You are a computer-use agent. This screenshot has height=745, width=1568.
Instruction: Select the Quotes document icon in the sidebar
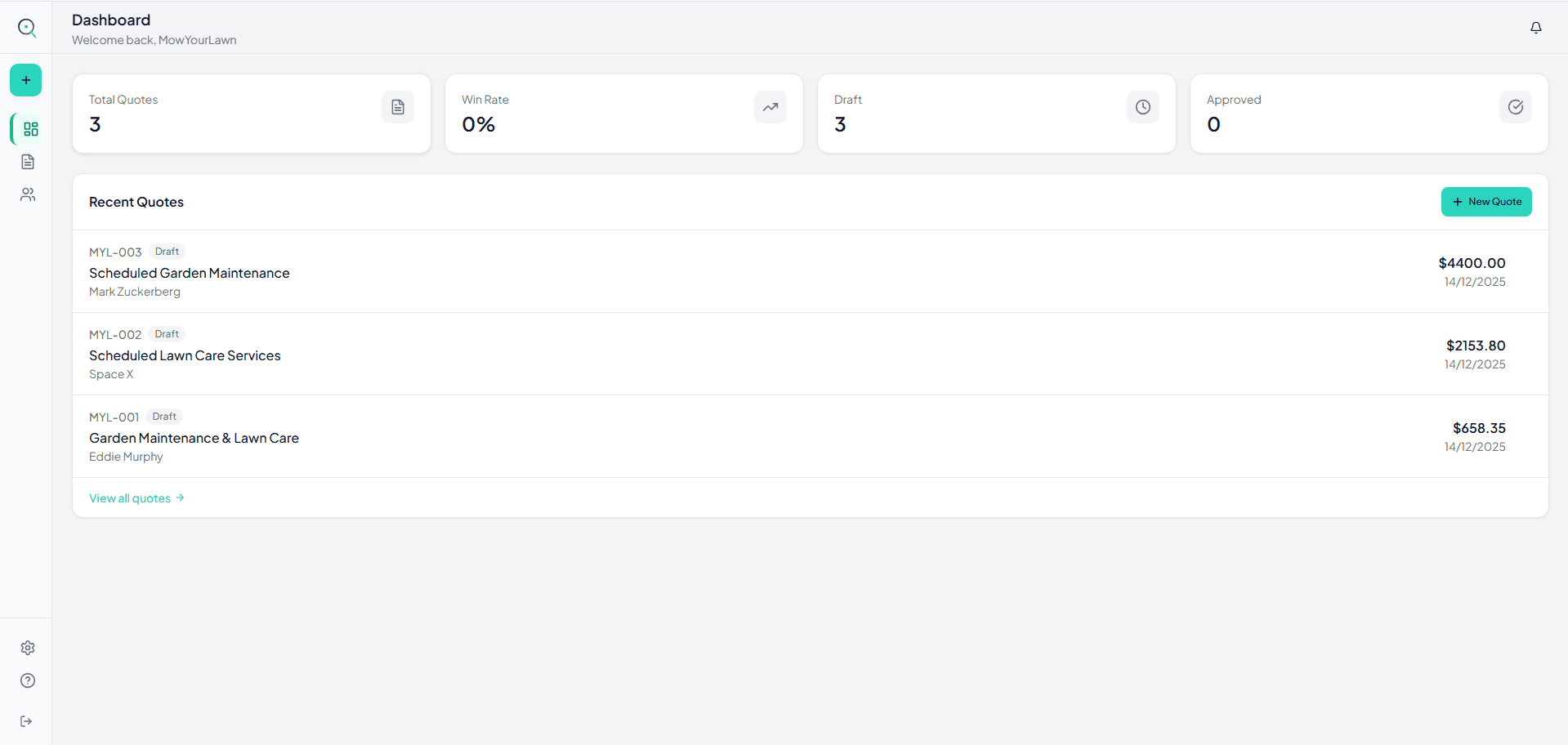pyautogui.click(x=27, y=162)
